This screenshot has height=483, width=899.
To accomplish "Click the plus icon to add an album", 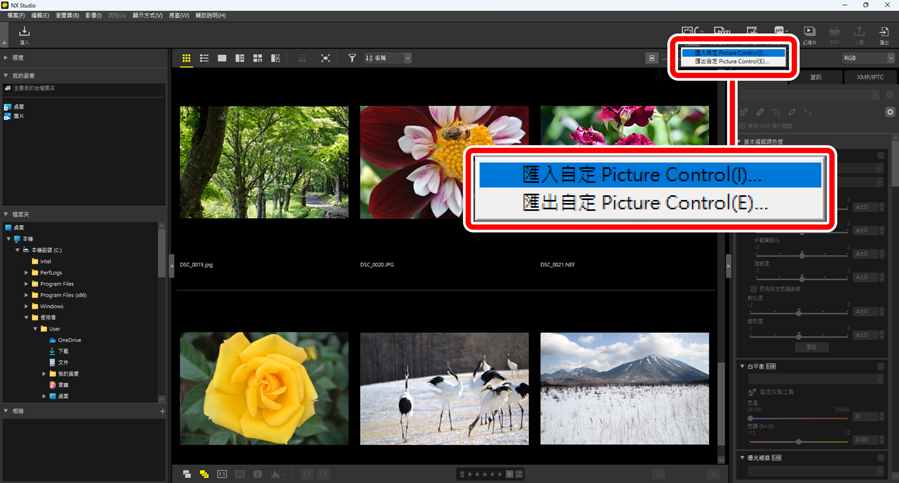I will pyautogui.click(x=162, y=411).
